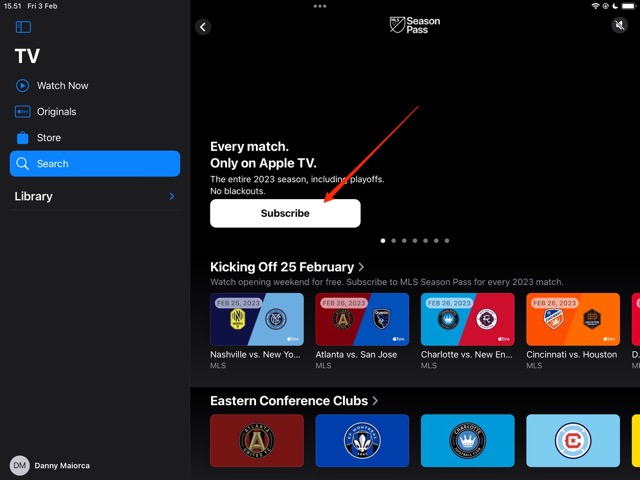Click the Watch Now play icon
640x480 pixels.
pyautogui.click(x=22, y=86)
